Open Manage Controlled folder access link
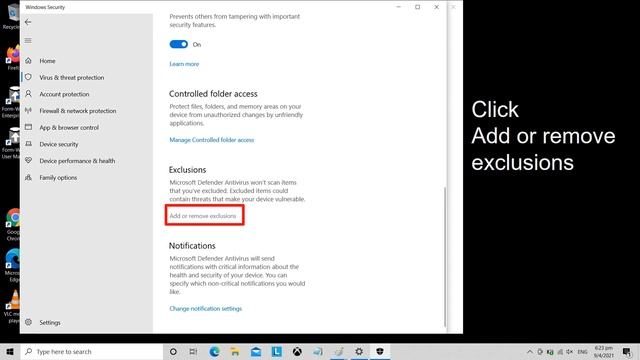640x360 pixels. [x=211, y=140]
